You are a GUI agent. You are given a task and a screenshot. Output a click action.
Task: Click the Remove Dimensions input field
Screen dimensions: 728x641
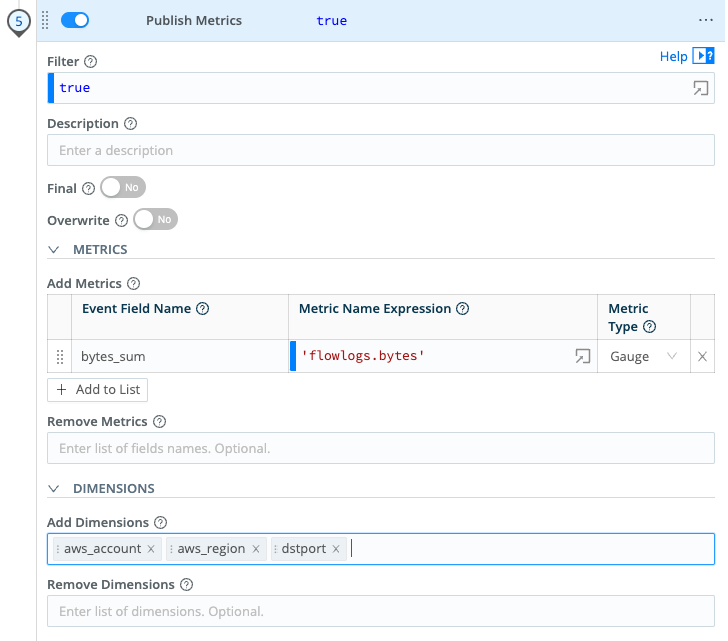point(381,611)
